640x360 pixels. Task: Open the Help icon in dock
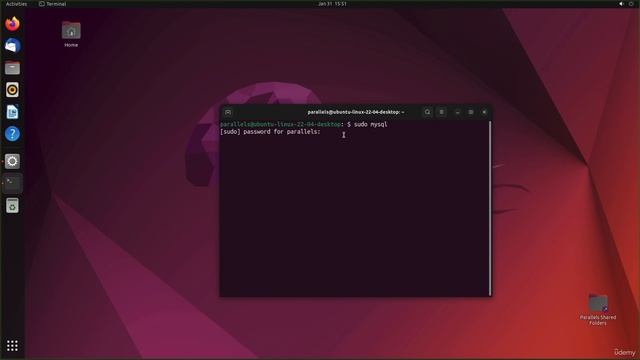click(12, 134)
